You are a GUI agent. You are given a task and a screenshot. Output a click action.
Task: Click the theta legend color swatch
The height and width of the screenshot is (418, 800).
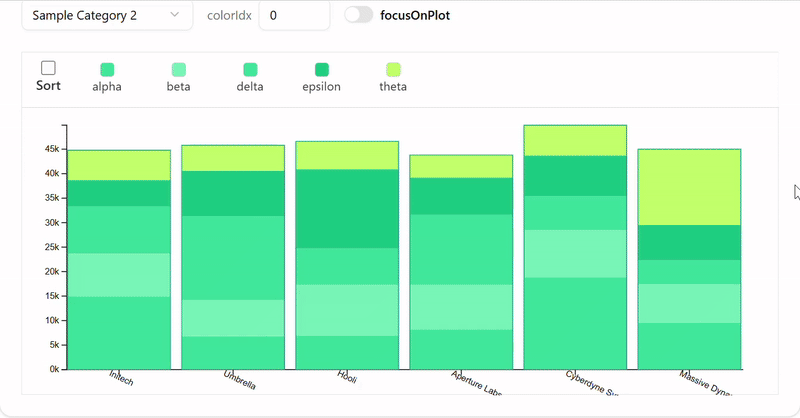[x=393, y=69]
